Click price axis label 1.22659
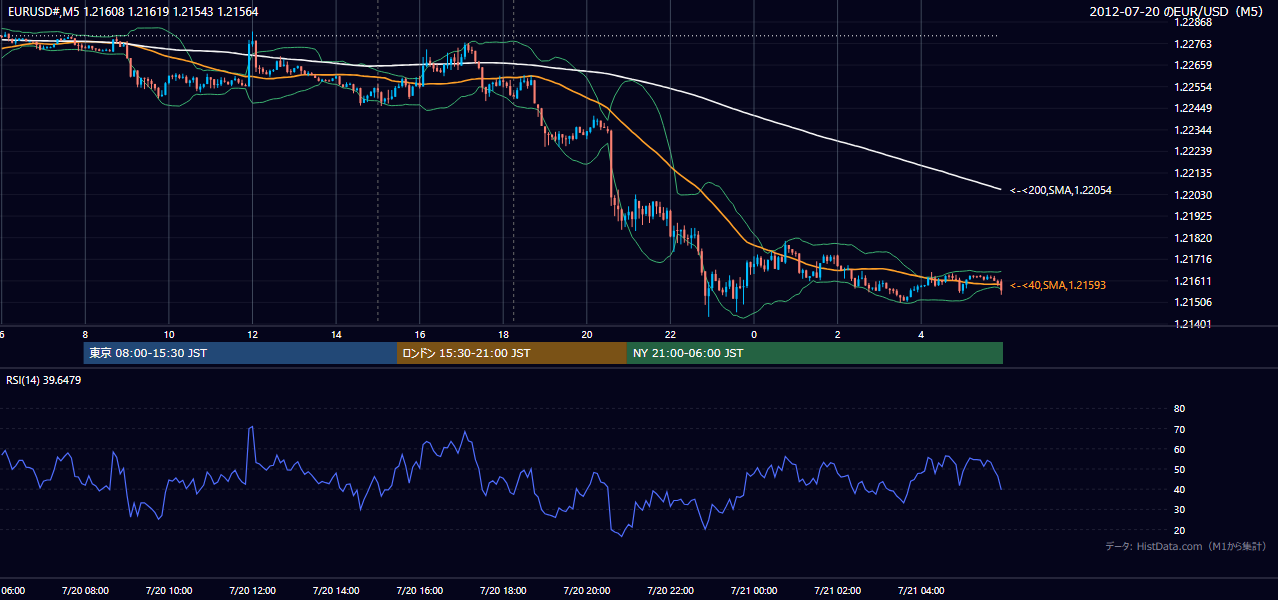1278x600 pixels. [x=1193, y=65]
